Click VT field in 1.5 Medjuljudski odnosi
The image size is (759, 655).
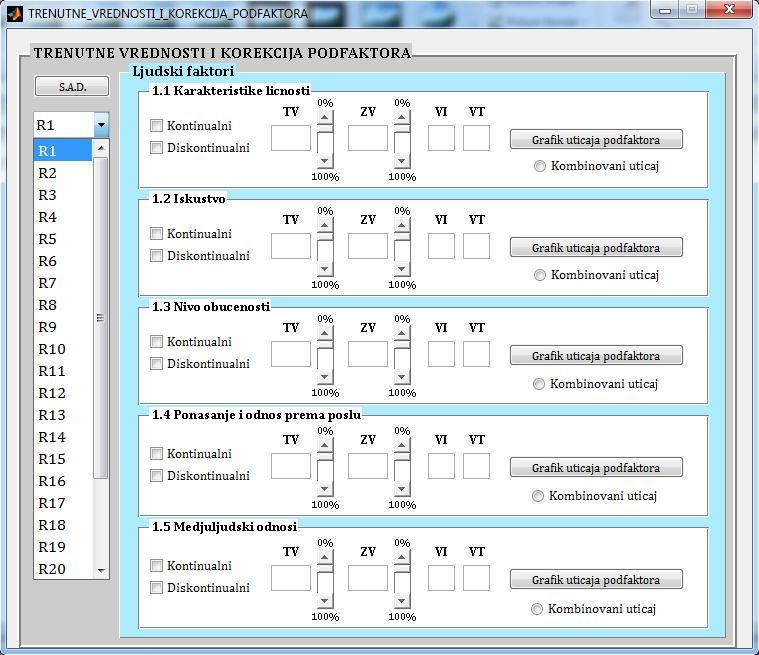(476, 578)
